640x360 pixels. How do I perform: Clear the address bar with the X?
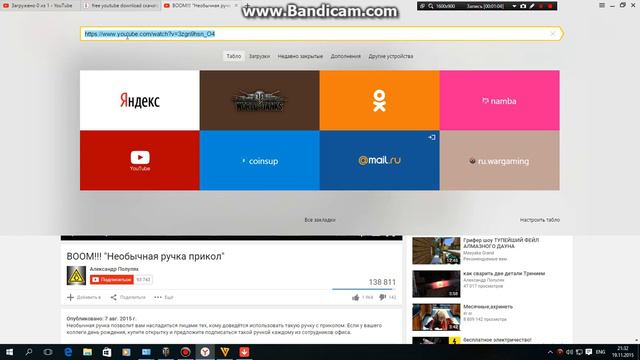[x=553, y=34]
